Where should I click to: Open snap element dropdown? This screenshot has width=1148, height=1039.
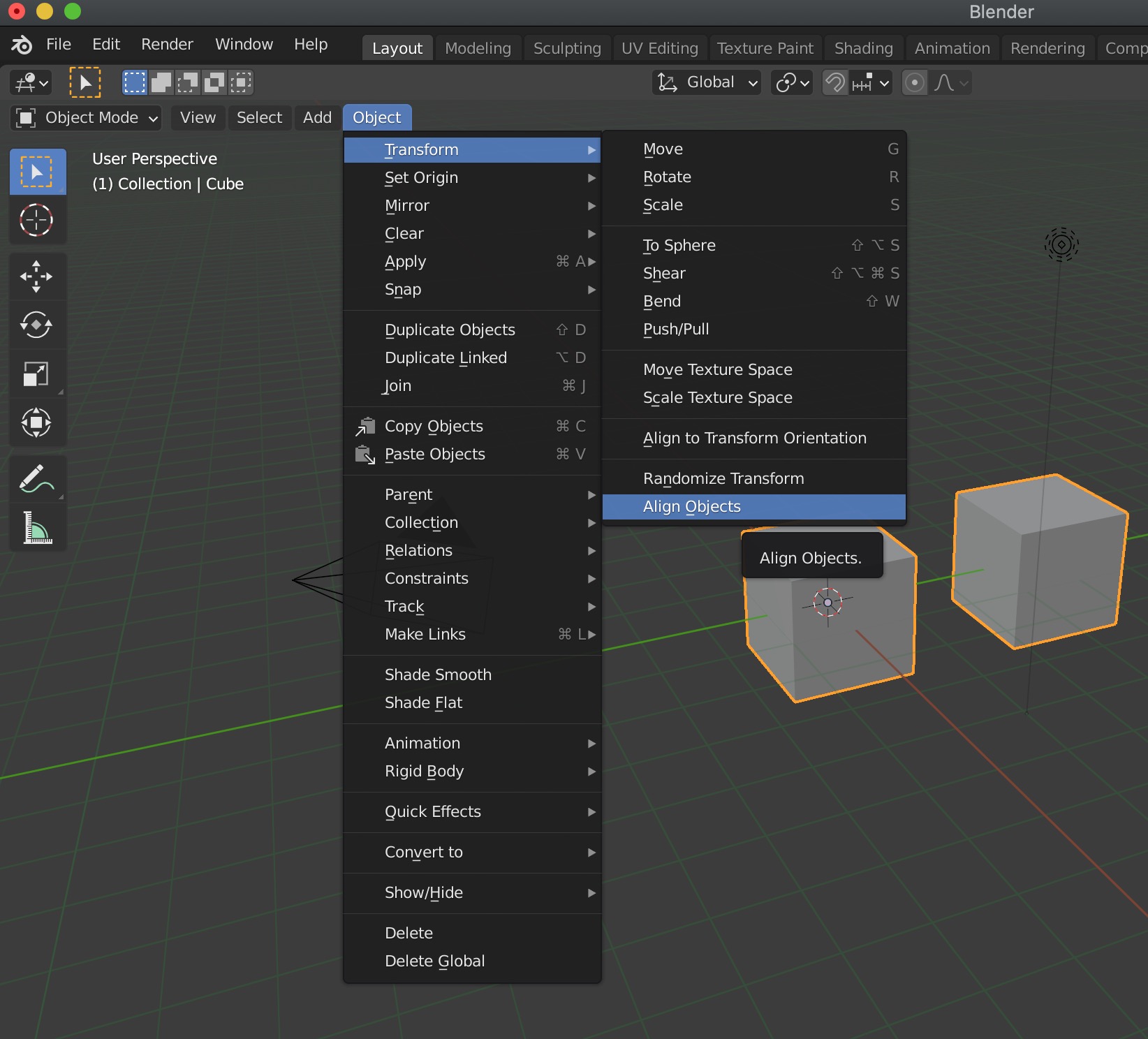tap(871, 82)
